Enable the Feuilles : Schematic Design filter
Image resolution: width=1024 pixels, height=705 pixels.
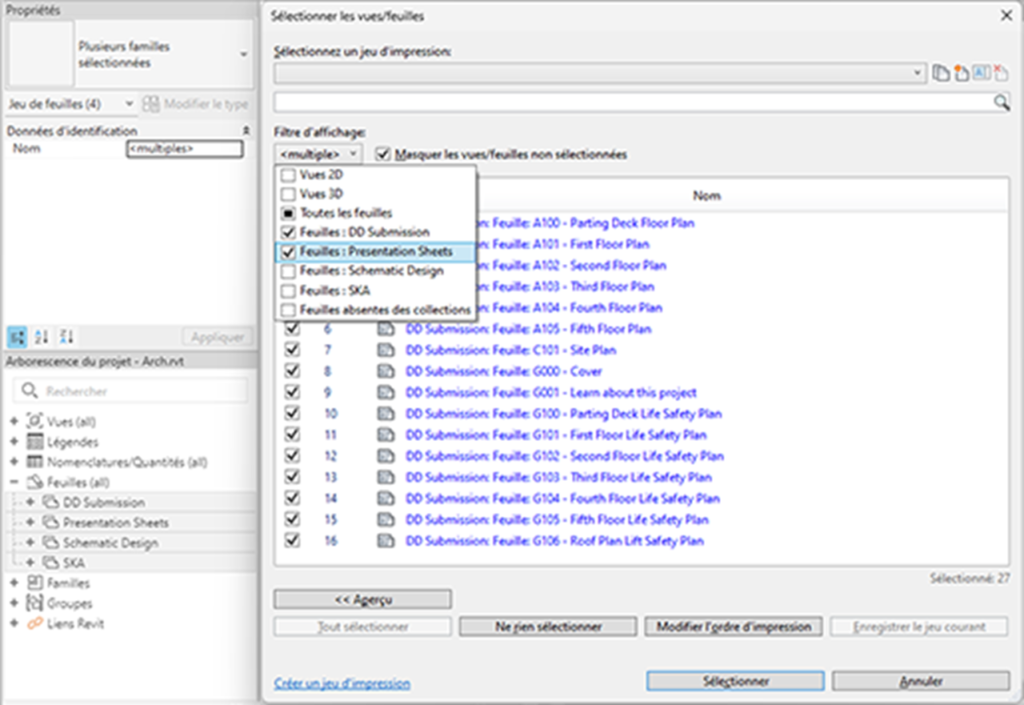pyautogui.click(x=288, y=271)
